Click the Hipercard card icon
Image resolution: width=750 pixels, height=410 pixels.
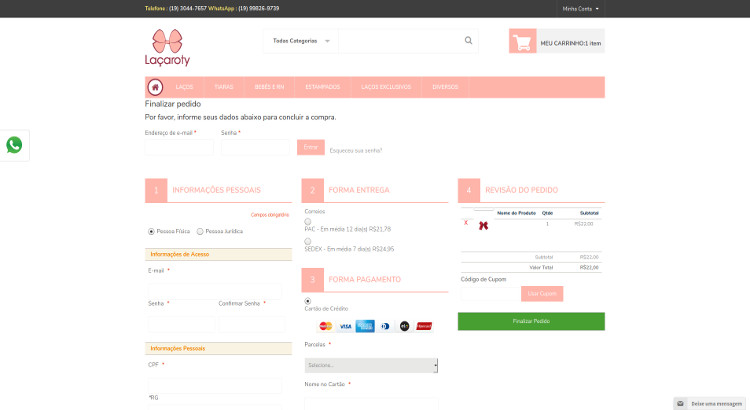tap(424, 326)
